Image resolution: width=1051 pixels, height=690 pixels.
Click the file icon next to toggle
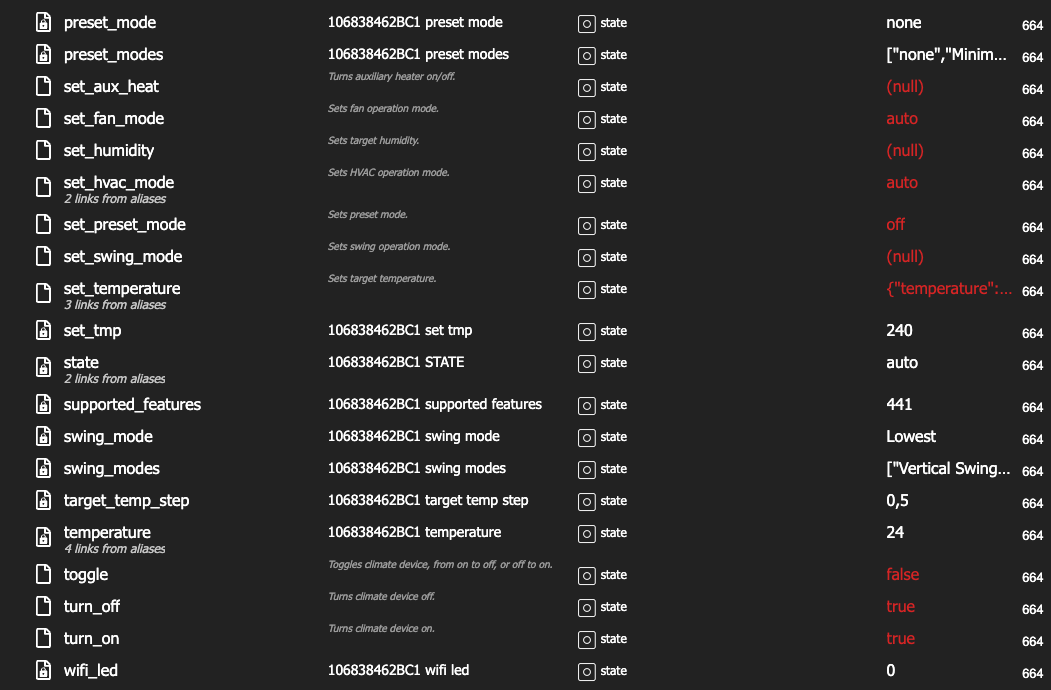(44, 574)
